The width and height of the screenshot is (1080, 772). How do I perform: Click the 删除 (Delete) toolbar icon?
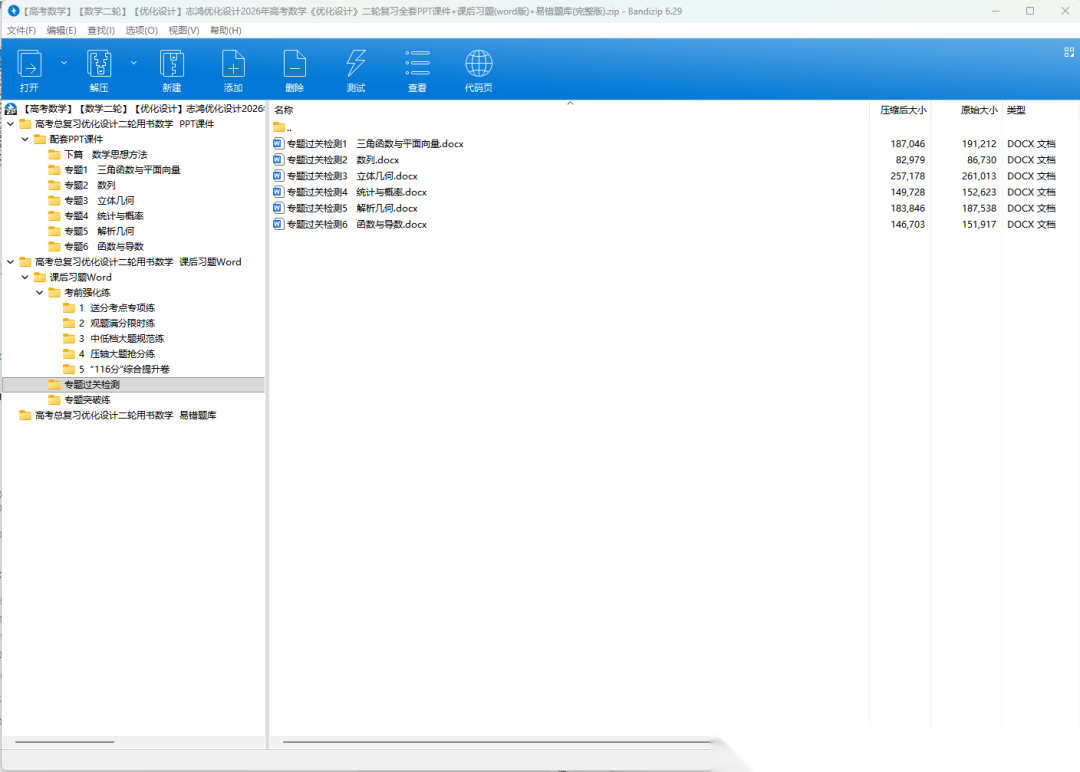pyautogui.click(x=294, y=66)
